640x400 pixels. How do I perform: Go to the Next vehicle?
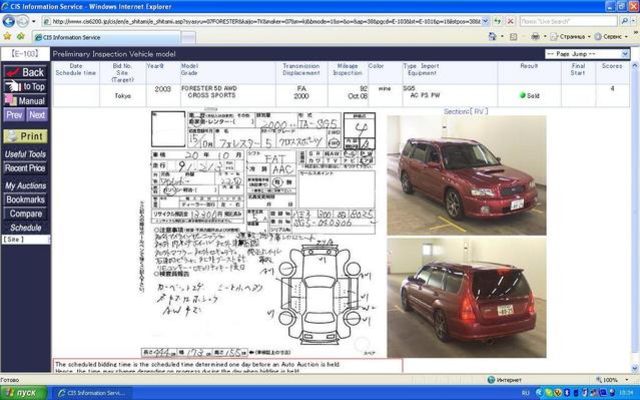pyautogui.click(x=37, y=115)
